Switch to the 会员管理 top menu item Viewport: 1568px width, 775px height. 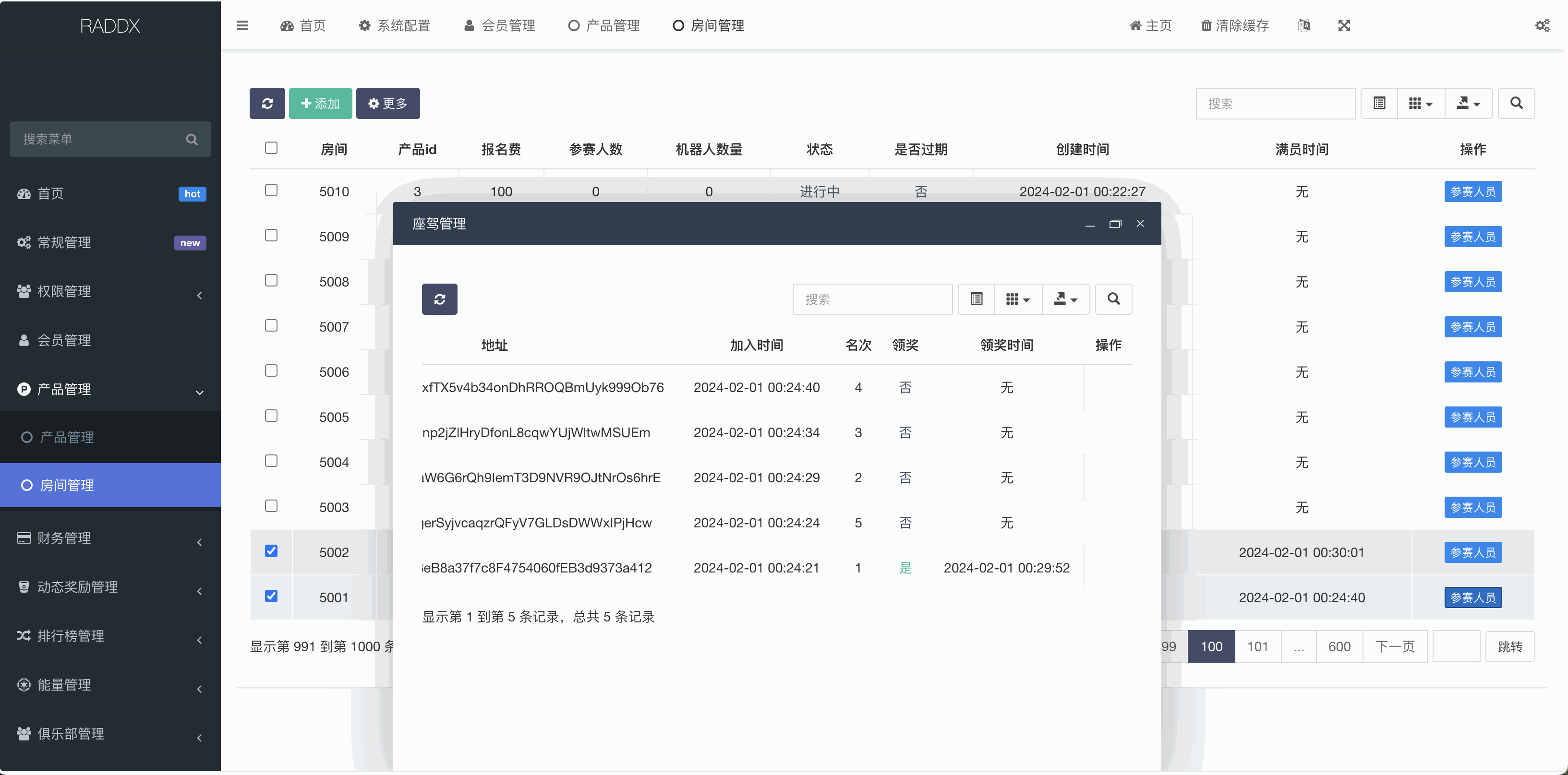click(x=499, y=25)
